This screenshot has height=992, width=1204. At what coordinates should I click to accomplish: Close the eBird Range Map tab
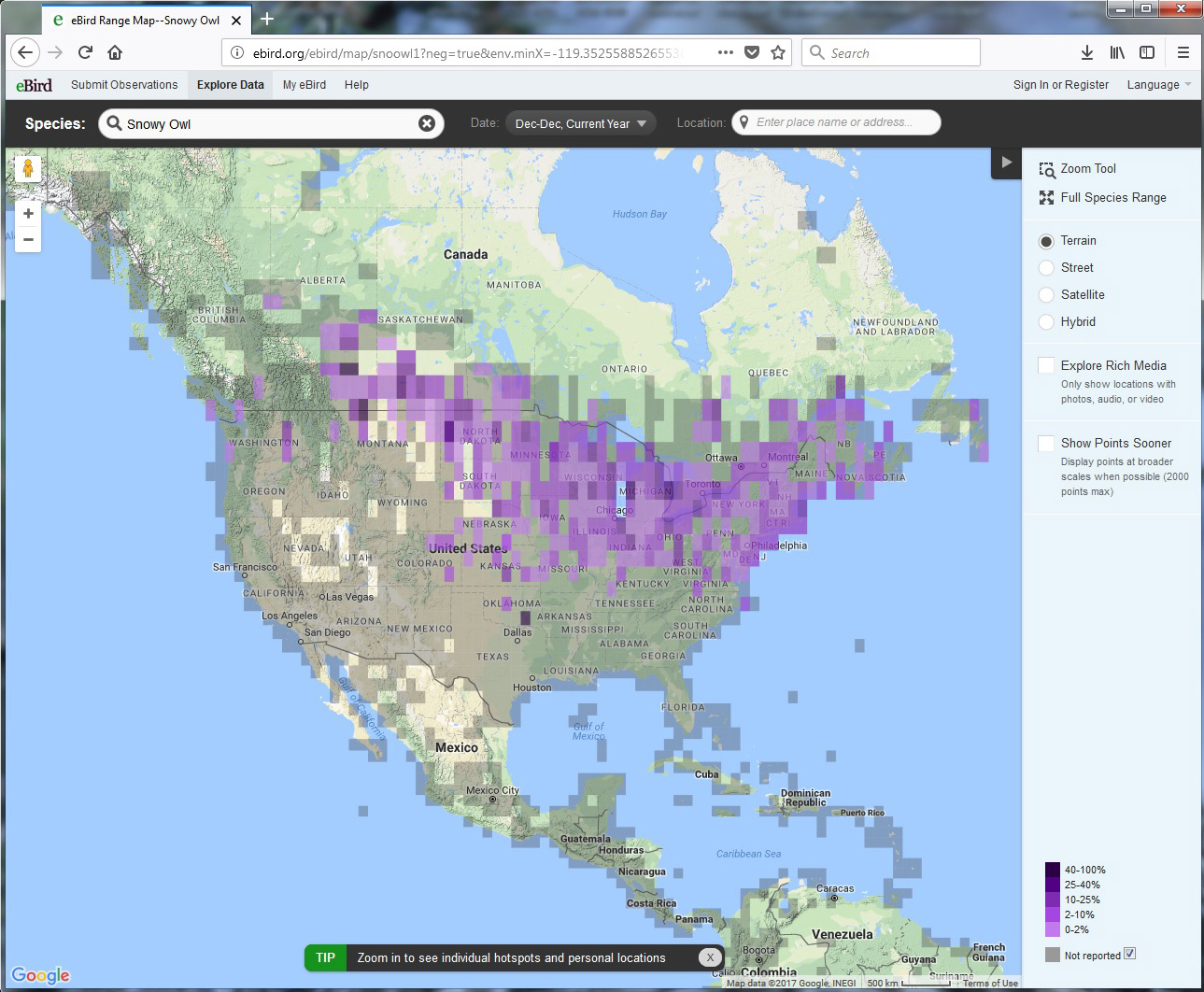tap(236, 20)
